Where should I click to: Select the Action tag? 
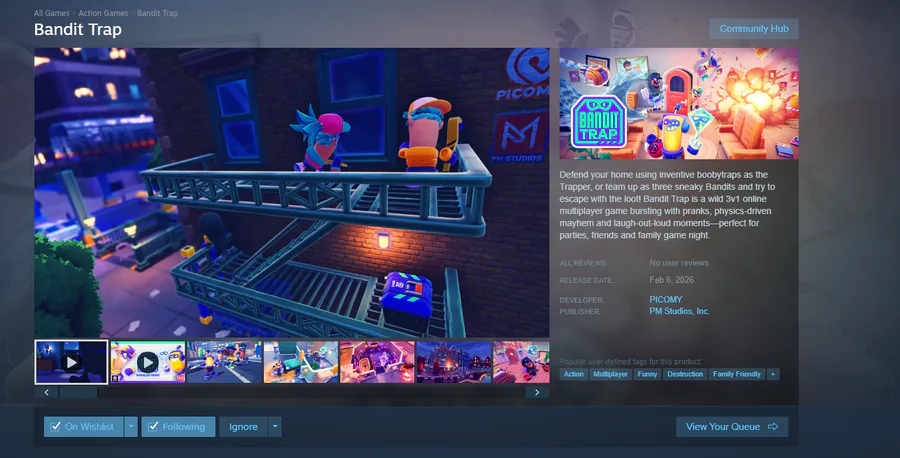coord(573,374)
